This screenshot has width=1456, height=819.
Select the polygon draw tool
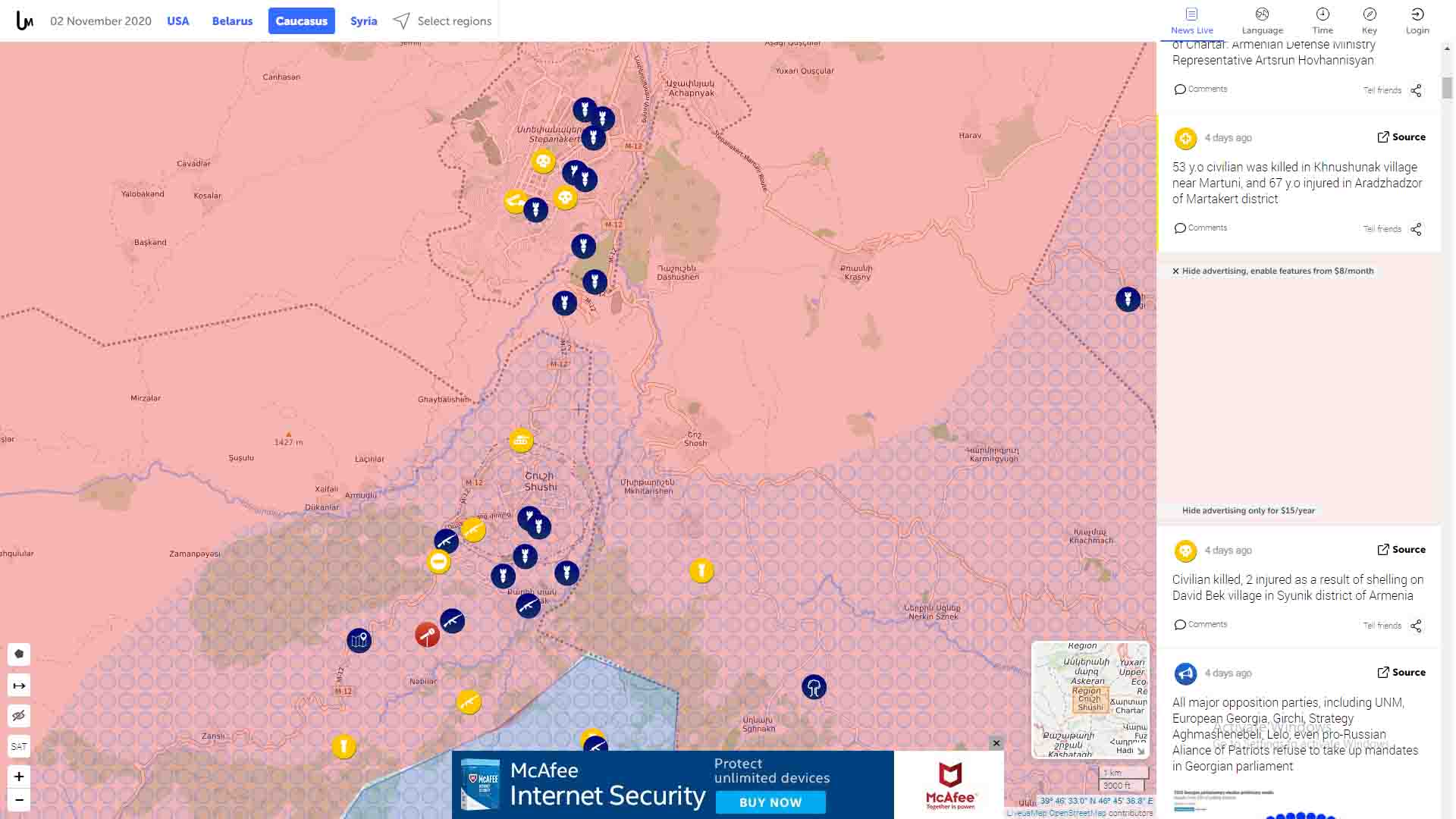19,654
